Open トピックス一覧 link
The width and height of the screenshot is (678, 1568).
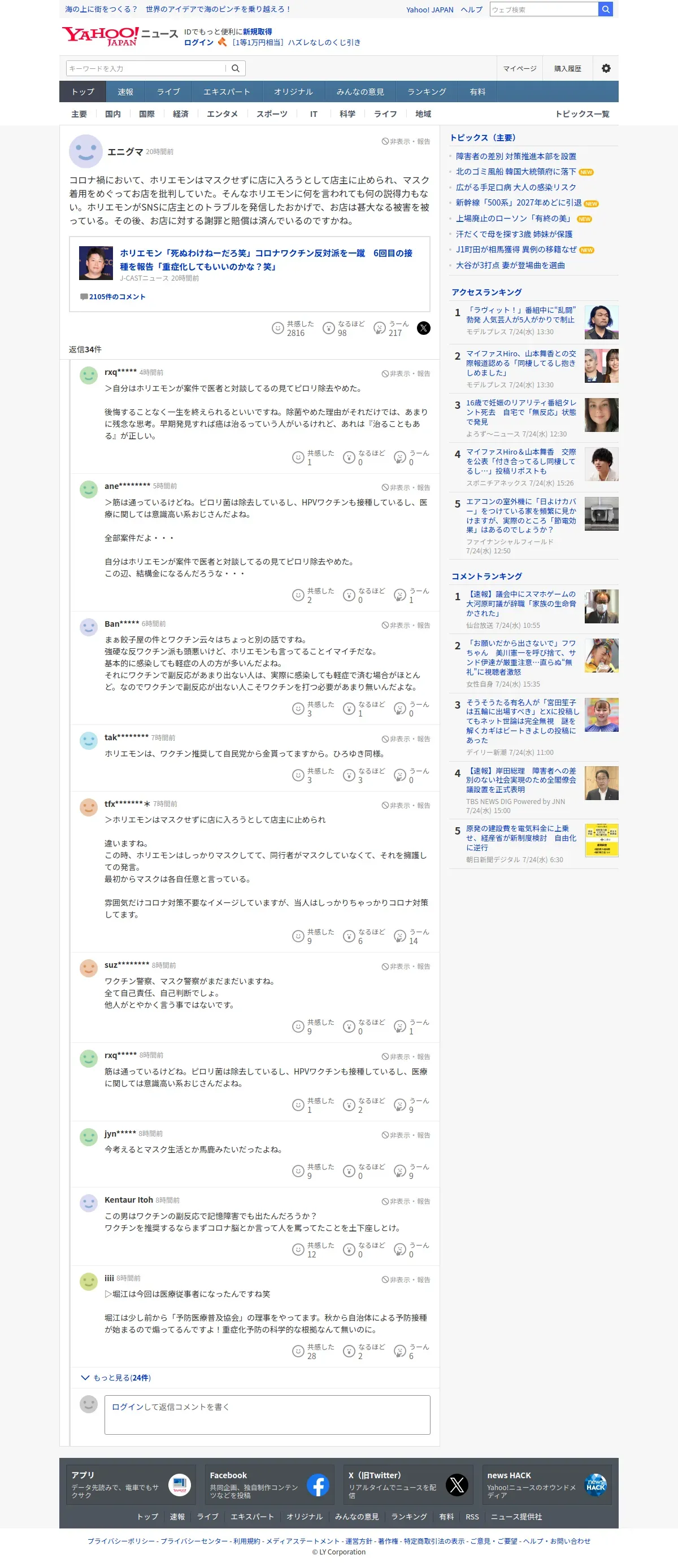pyautogui.click(x=582, y=114)
